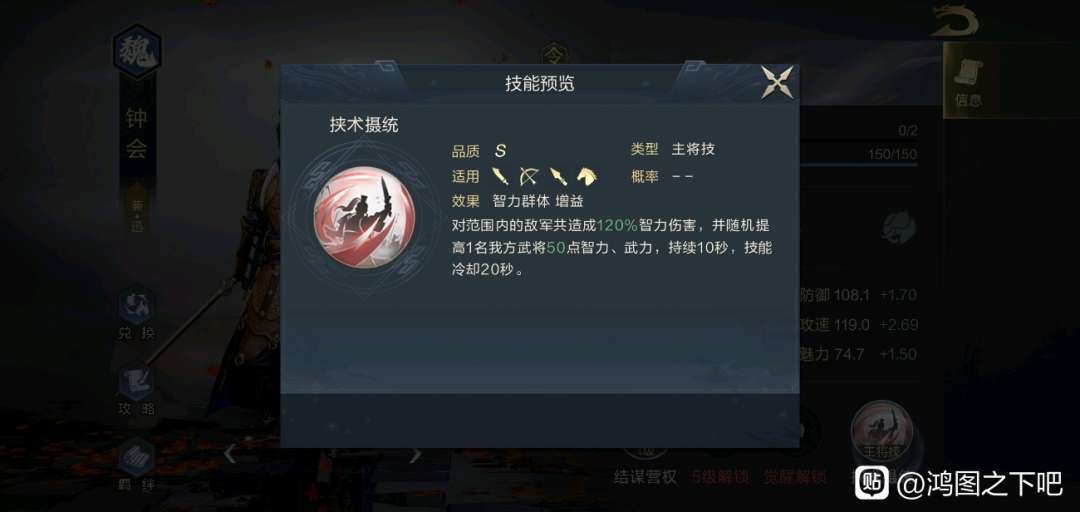Tap the 觉醒解锁 locked skill
This screenshot has height=512, width=1080.
tap(792, 477)
